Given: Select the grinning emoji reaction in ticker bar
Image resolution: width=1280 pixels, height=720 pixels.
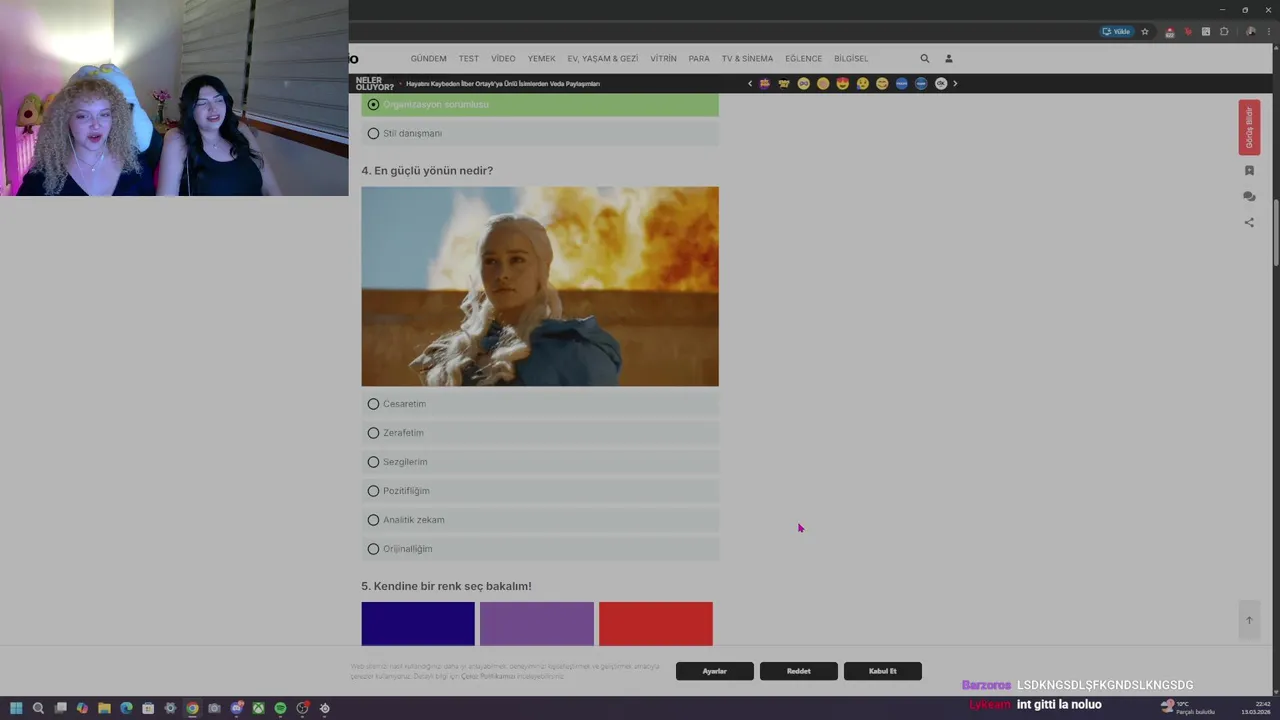Looking at the screenshot, I should [882, 84].
